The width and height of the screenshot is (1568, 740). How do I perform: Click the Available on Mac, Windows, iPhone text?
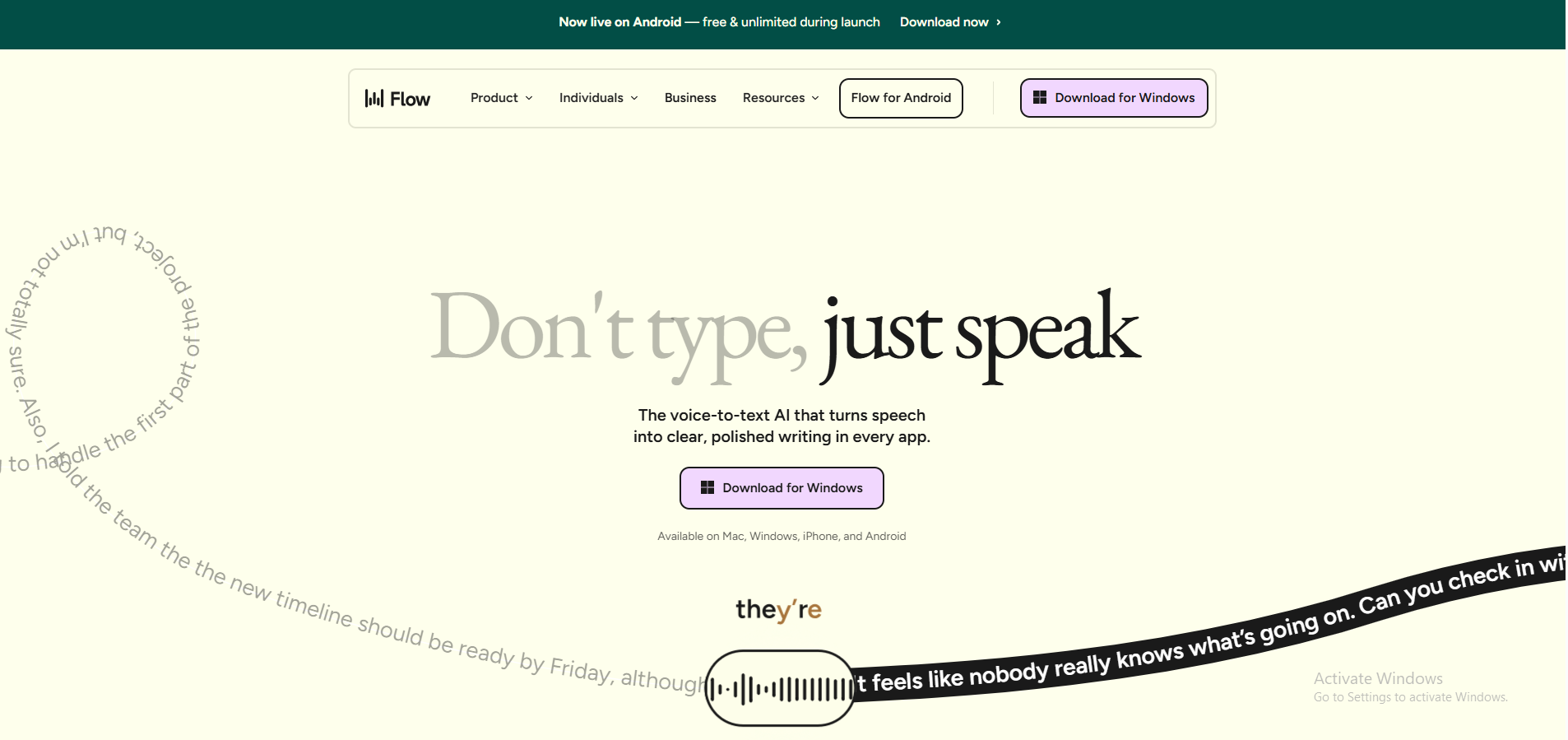tap(782, 536)
